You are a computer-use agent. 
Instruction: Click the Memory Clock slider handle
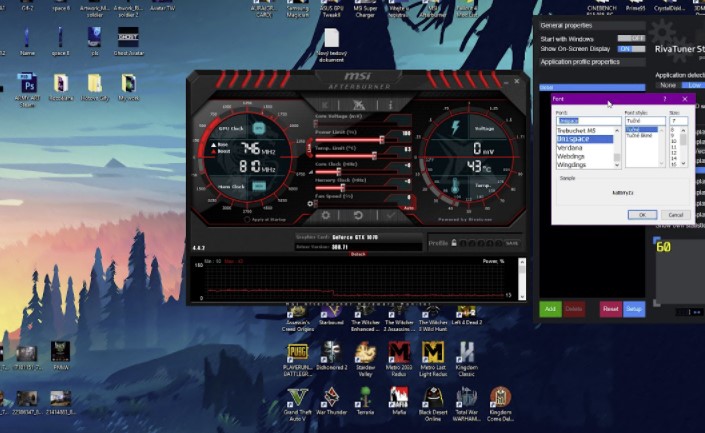(x=343, y=187)
